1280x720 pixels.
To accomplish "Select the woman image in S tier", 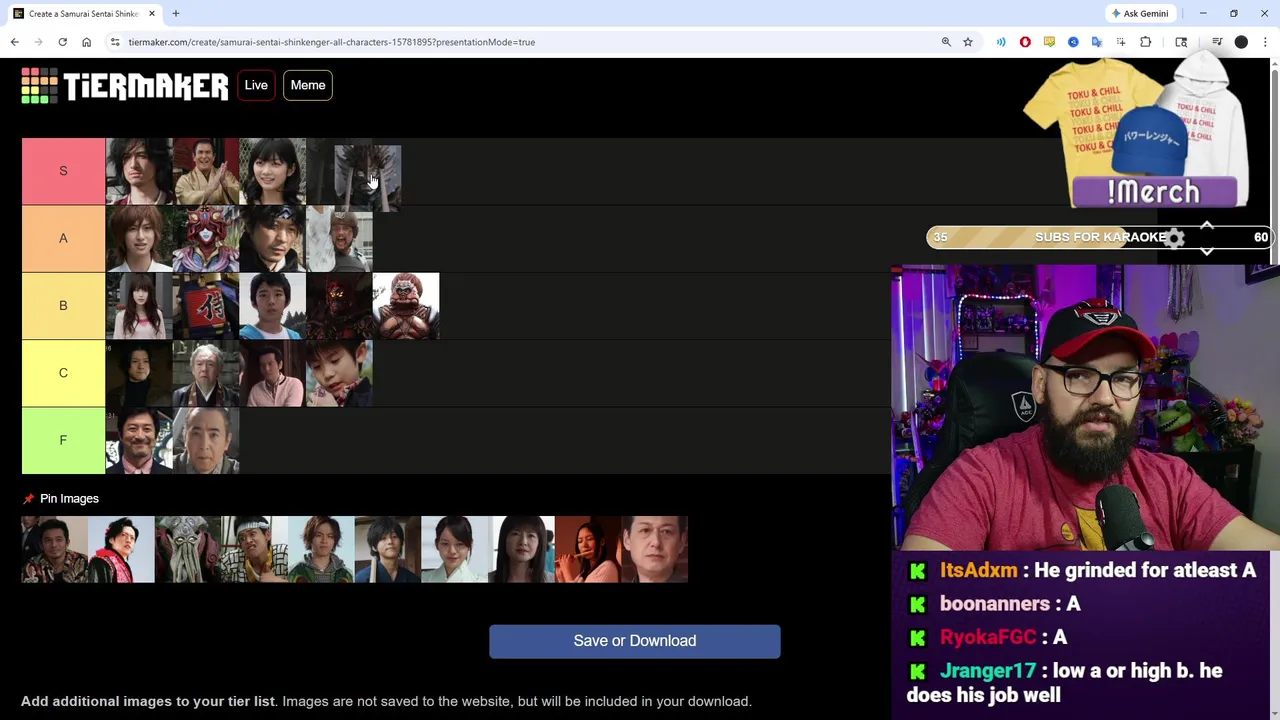I will [x=272, y=172].
